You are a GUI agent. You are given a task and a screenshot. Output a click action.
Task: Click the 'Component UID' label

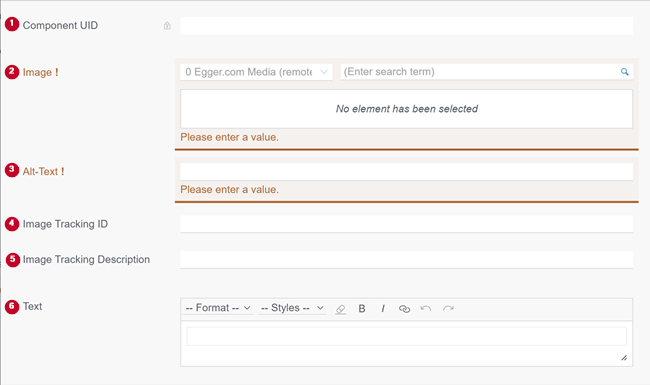point(60,25)
